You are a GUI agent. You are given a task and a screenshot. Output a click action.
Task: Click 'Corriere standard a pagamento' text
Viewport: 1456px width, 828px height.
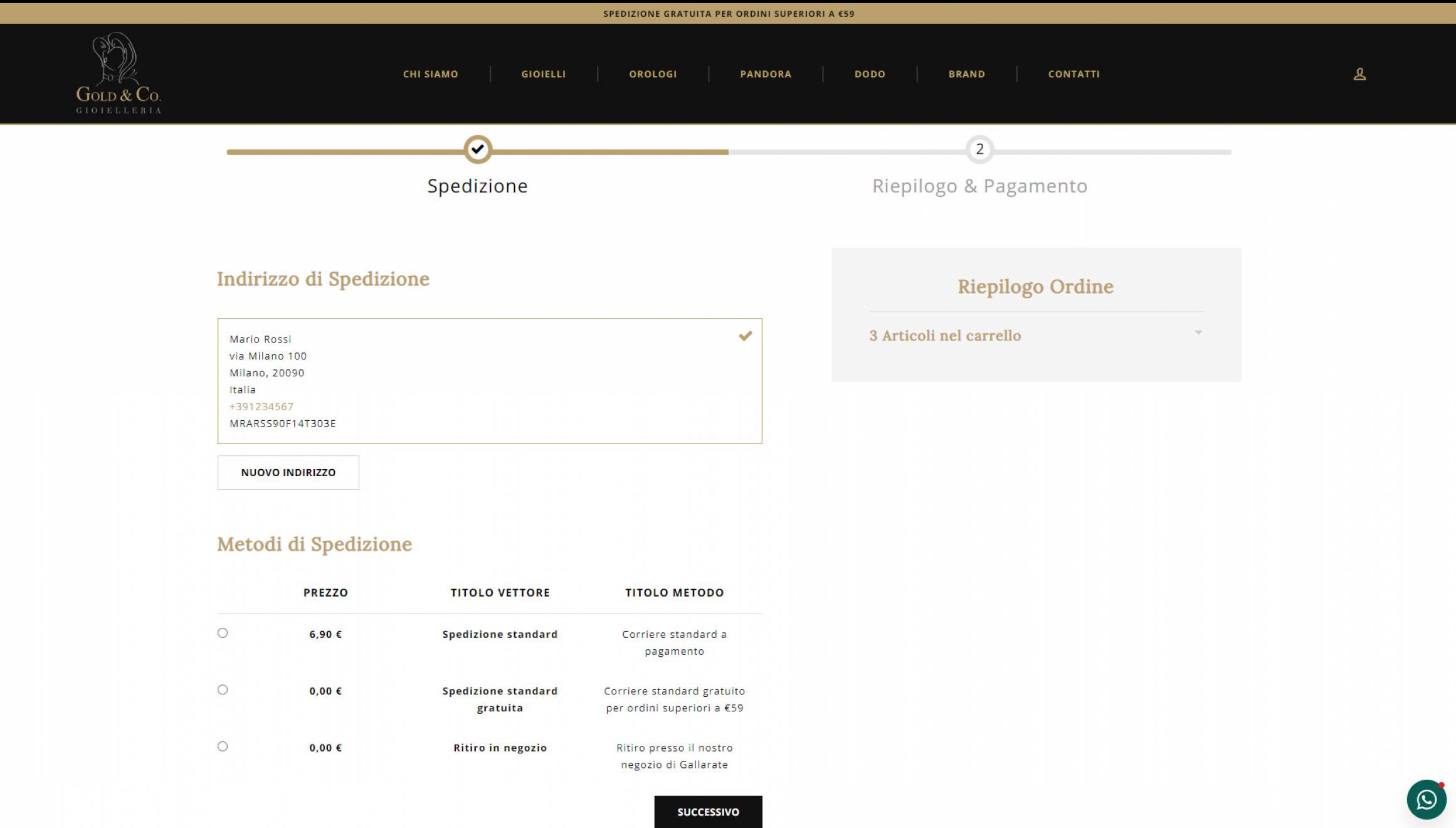click(674, 643)
